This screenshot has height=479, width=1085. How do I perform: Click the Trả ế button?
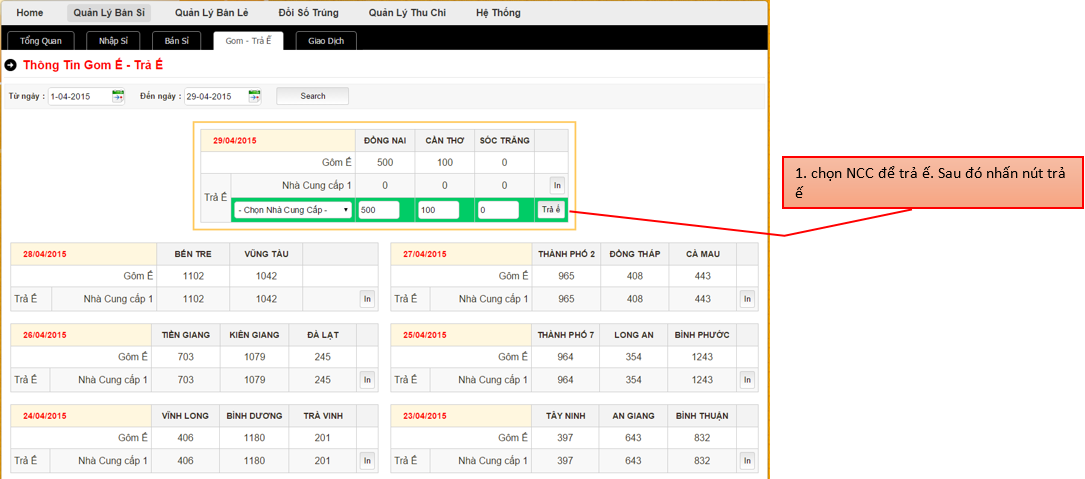click(551, 209)
